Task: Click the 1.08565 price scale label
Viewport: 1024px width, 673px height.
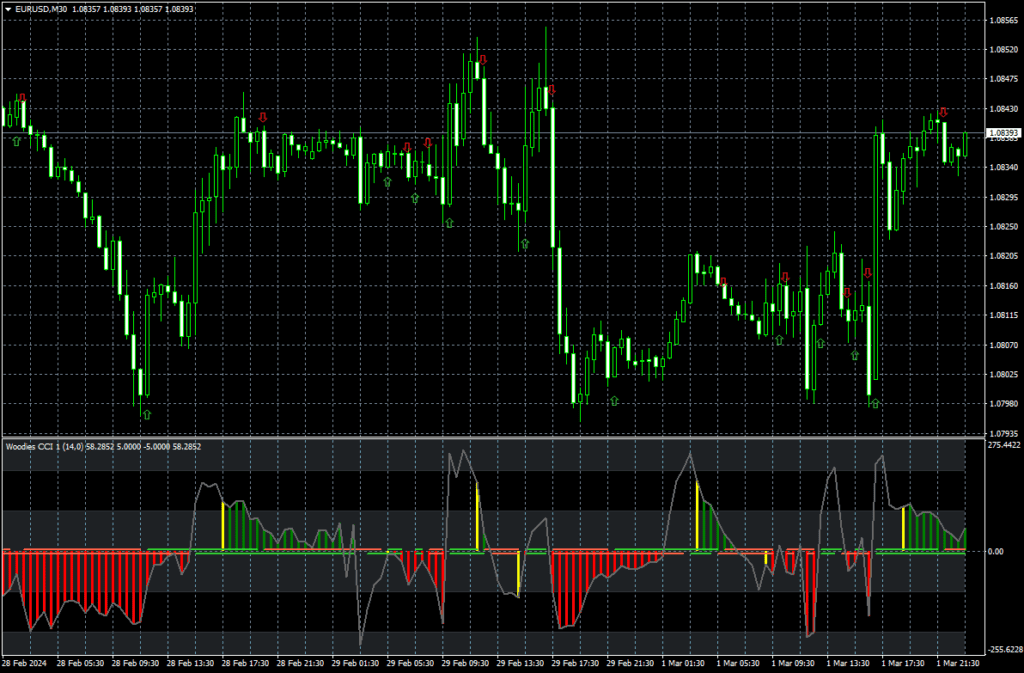Action: (x=1002, y=20)
